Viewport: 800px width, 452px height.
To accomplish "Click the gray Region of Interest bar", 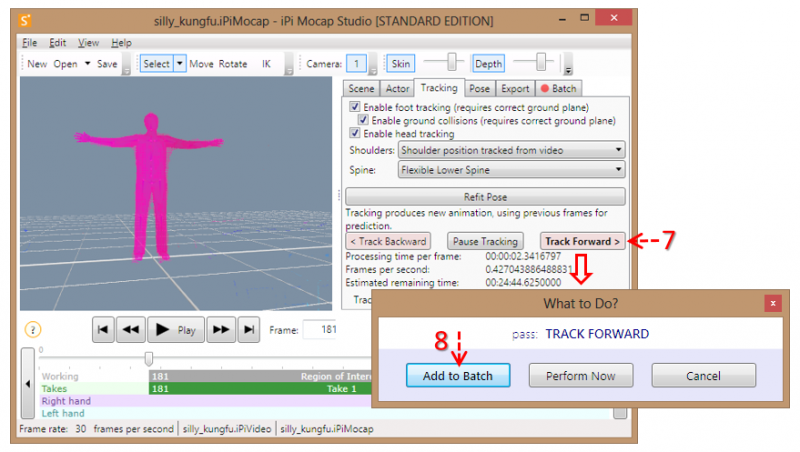I will pyautogui.click(x=260, y=376).
